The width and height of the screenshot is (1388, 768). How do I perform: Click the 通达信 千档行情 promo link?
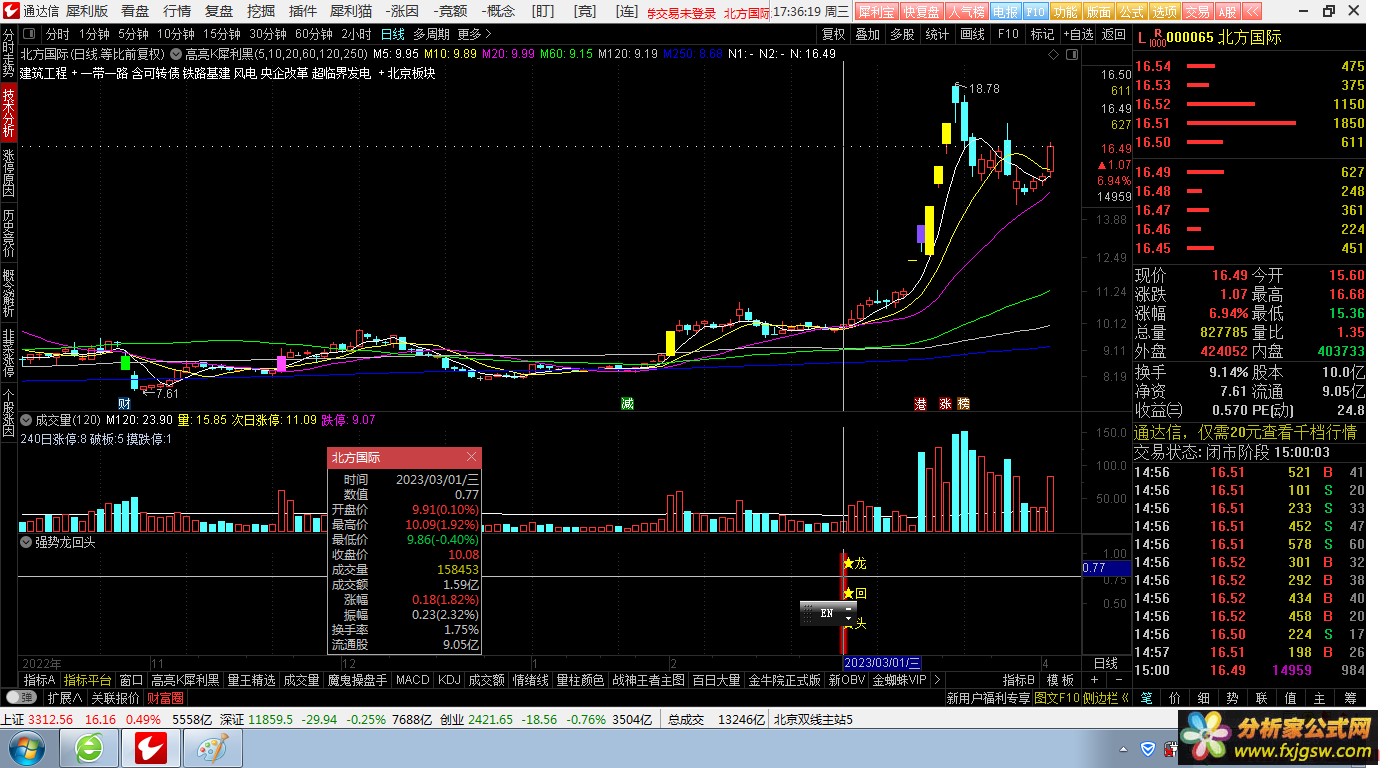tap(1245, 432)
